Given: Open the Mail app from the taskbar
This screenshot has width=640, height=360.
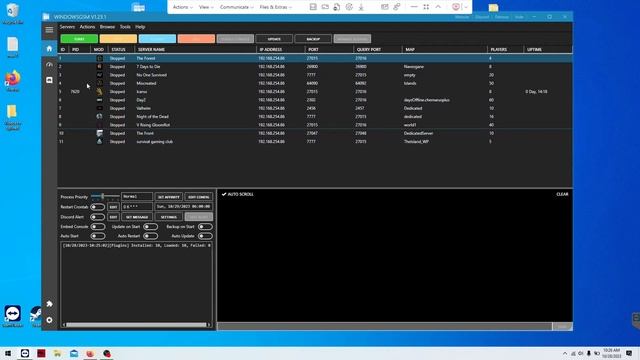Looking at the screenshot, I should 74,353.
